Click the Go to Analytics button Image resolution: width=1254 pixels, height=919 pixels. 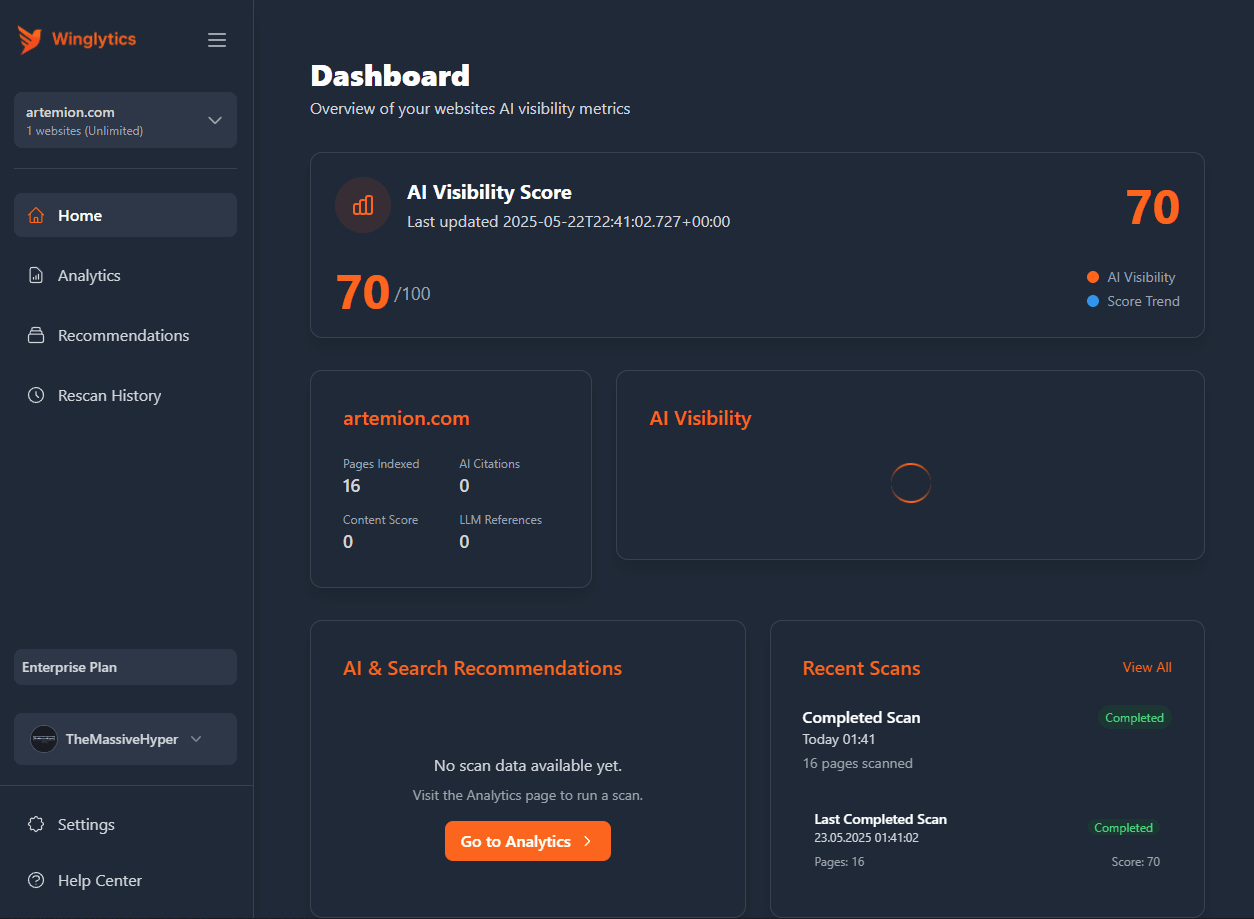click(x=528, y=841)
